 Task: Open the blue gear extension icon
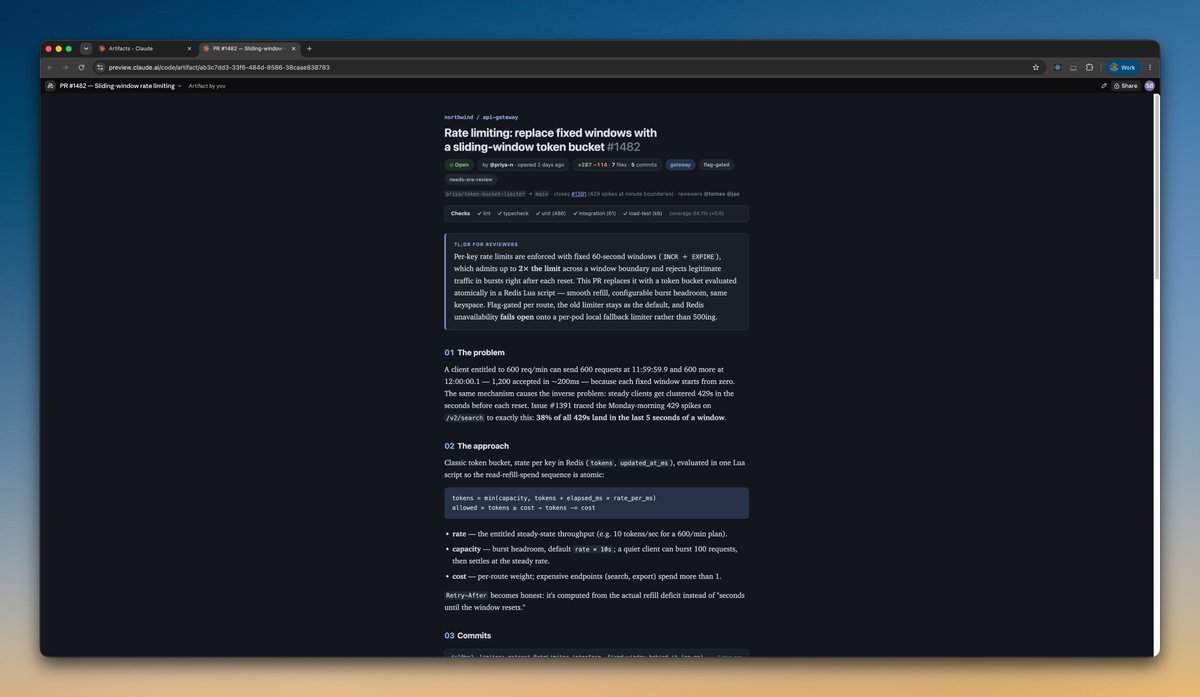(1058, 67)
